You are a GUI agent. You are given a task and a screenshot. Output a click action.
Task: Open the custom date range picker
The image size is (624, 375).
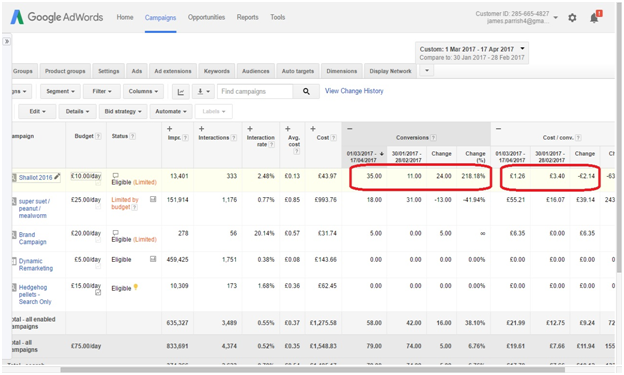pyautogui.click(x=472, y=53)
